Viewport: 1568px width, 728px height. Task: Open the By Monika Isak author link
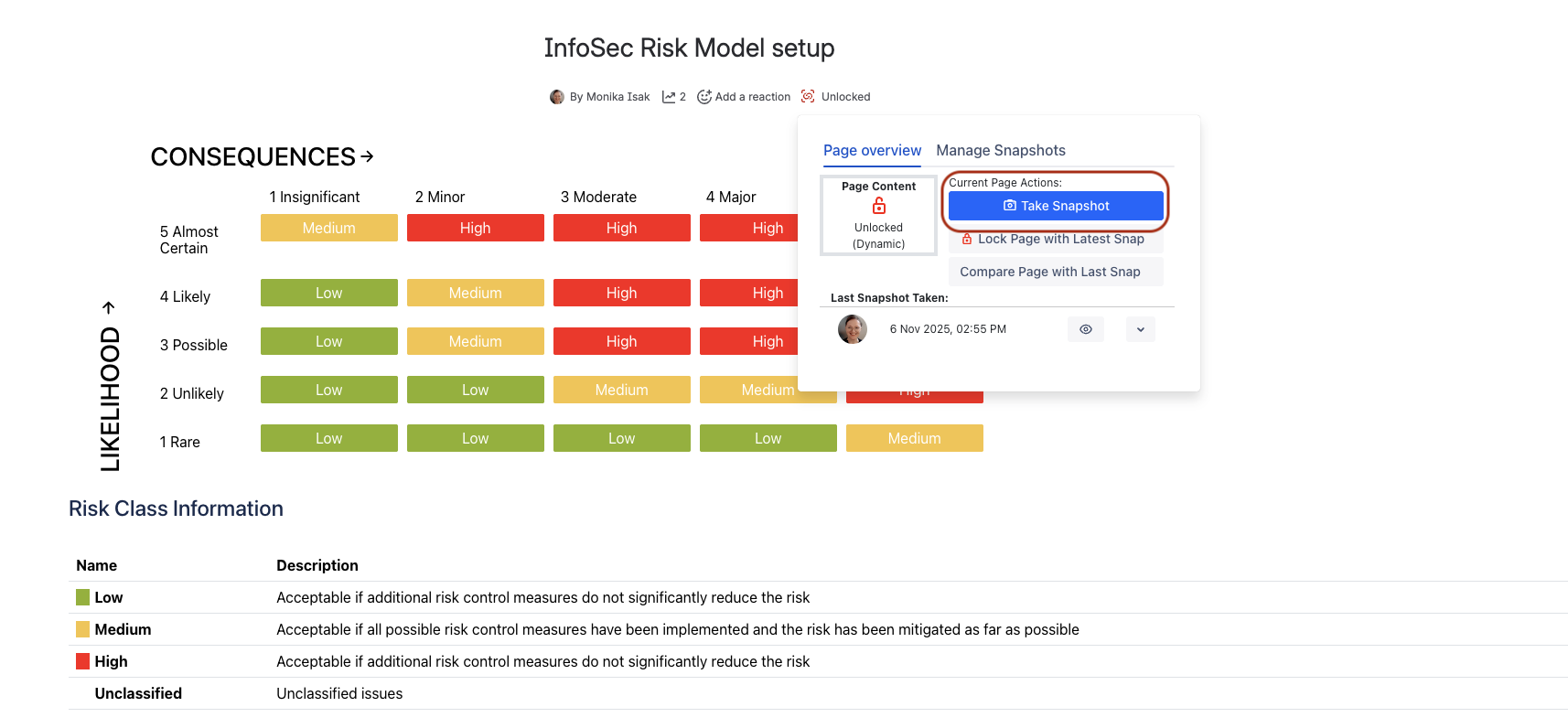[609, 97]
